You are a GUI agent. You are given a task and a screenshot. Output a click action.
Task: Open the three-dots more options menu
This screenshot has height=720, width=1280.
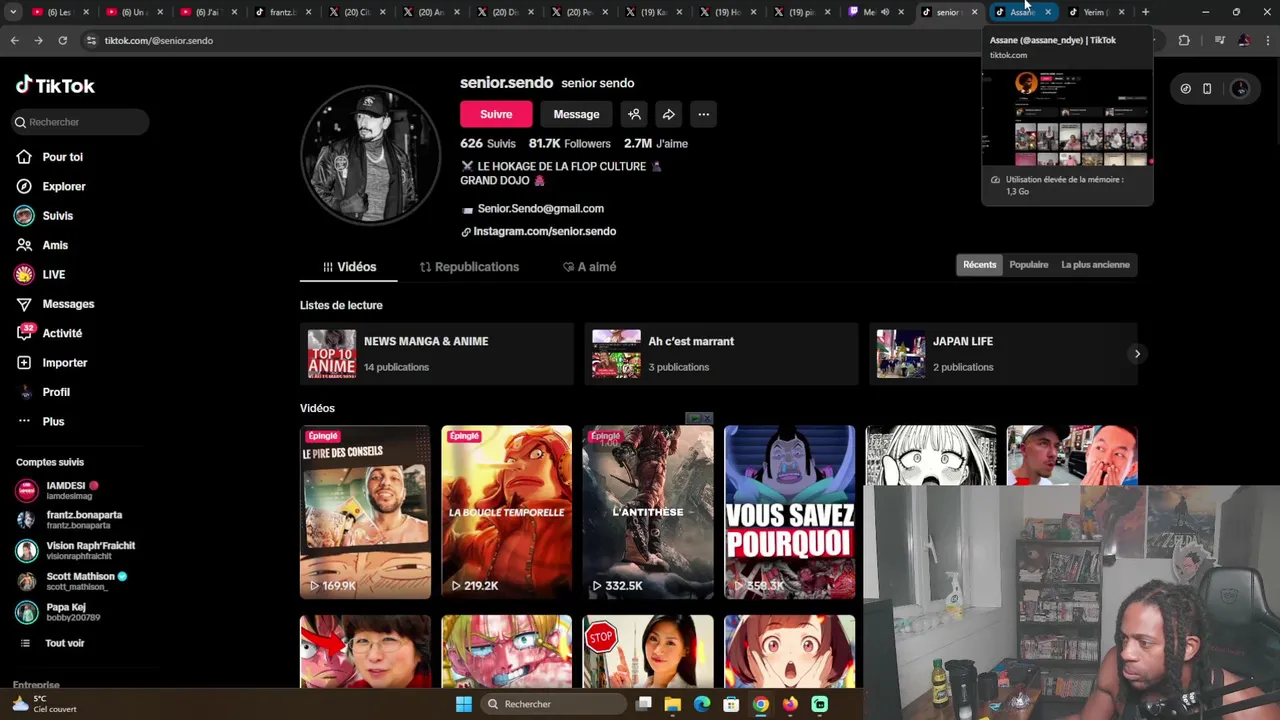pyautogui.click(x=703, y=114)
